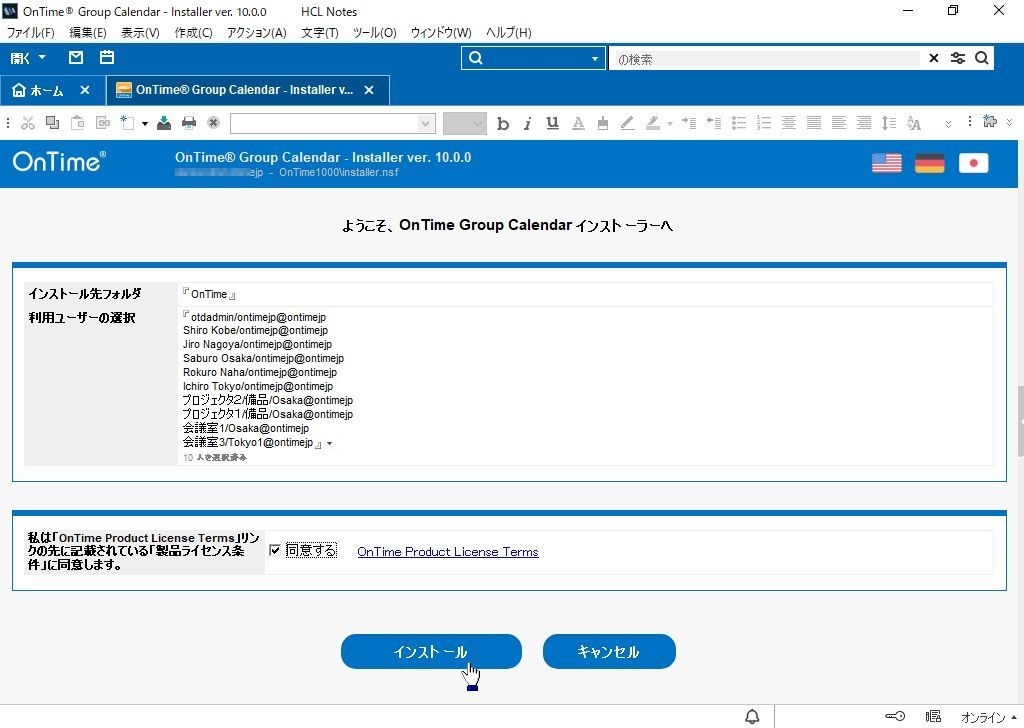
Task: Open the calendar icon in the top toolbar
Action: point(107,58)
